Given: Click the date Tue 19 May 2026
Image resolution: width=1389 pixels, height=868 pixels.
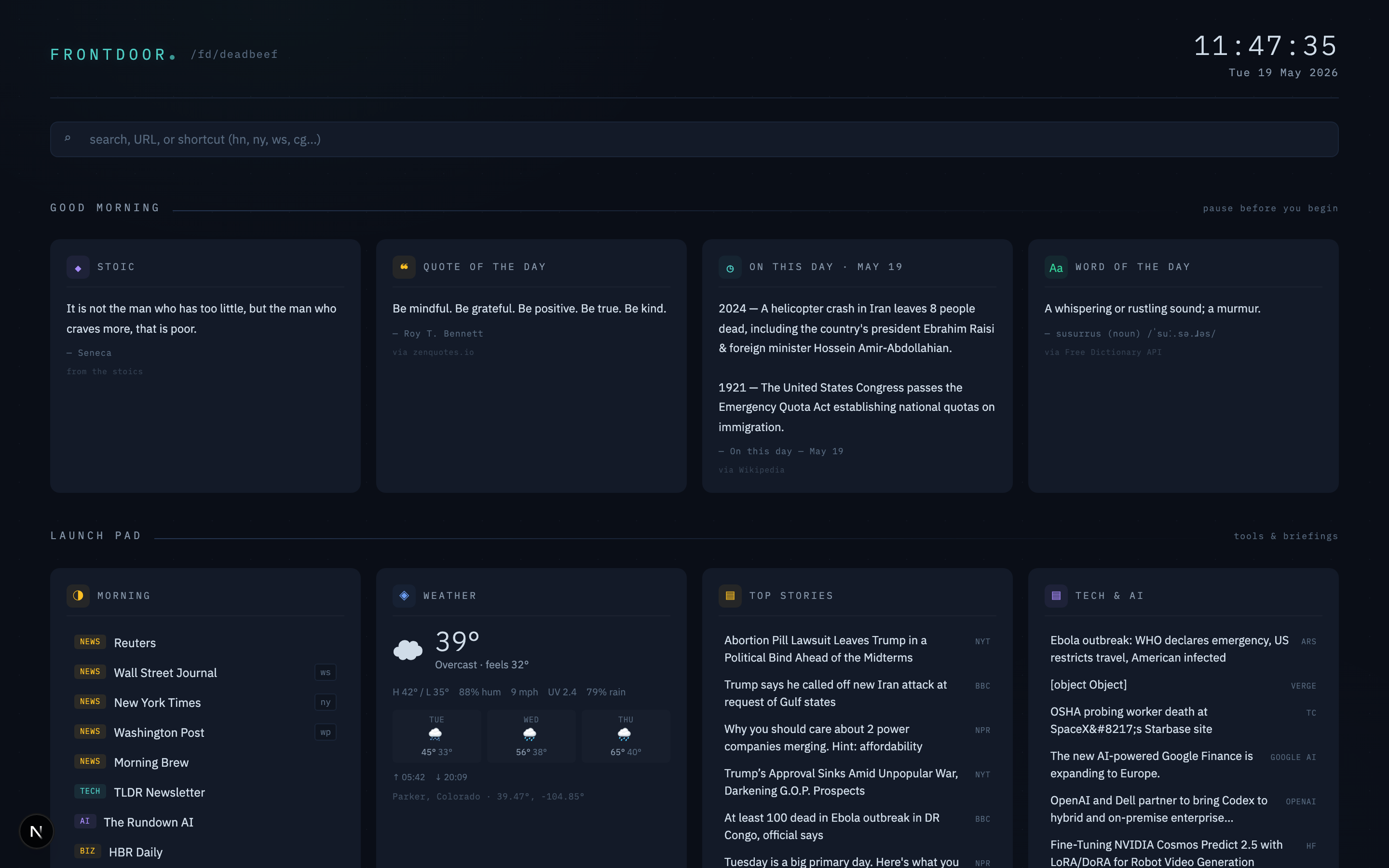Looking at the screenshot, I should pos(1283,73).
